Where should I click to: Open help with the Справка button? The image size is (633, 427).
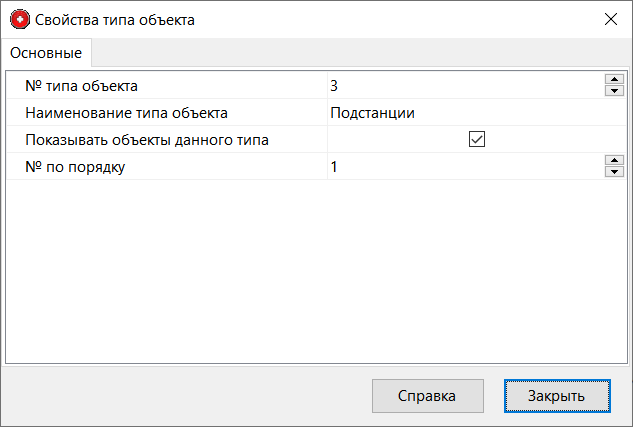tap(427, 396)
